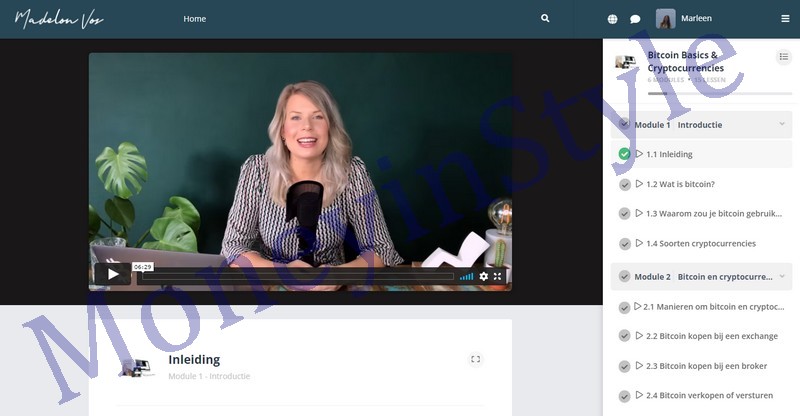Collapse Module 1 Introductie section

[x=782, y=125]
